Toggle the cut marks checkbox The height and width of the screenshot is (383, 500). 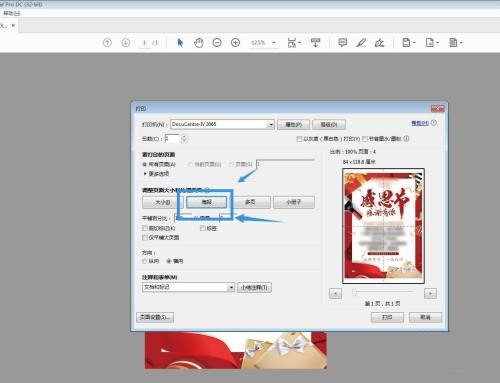(145, 228)
